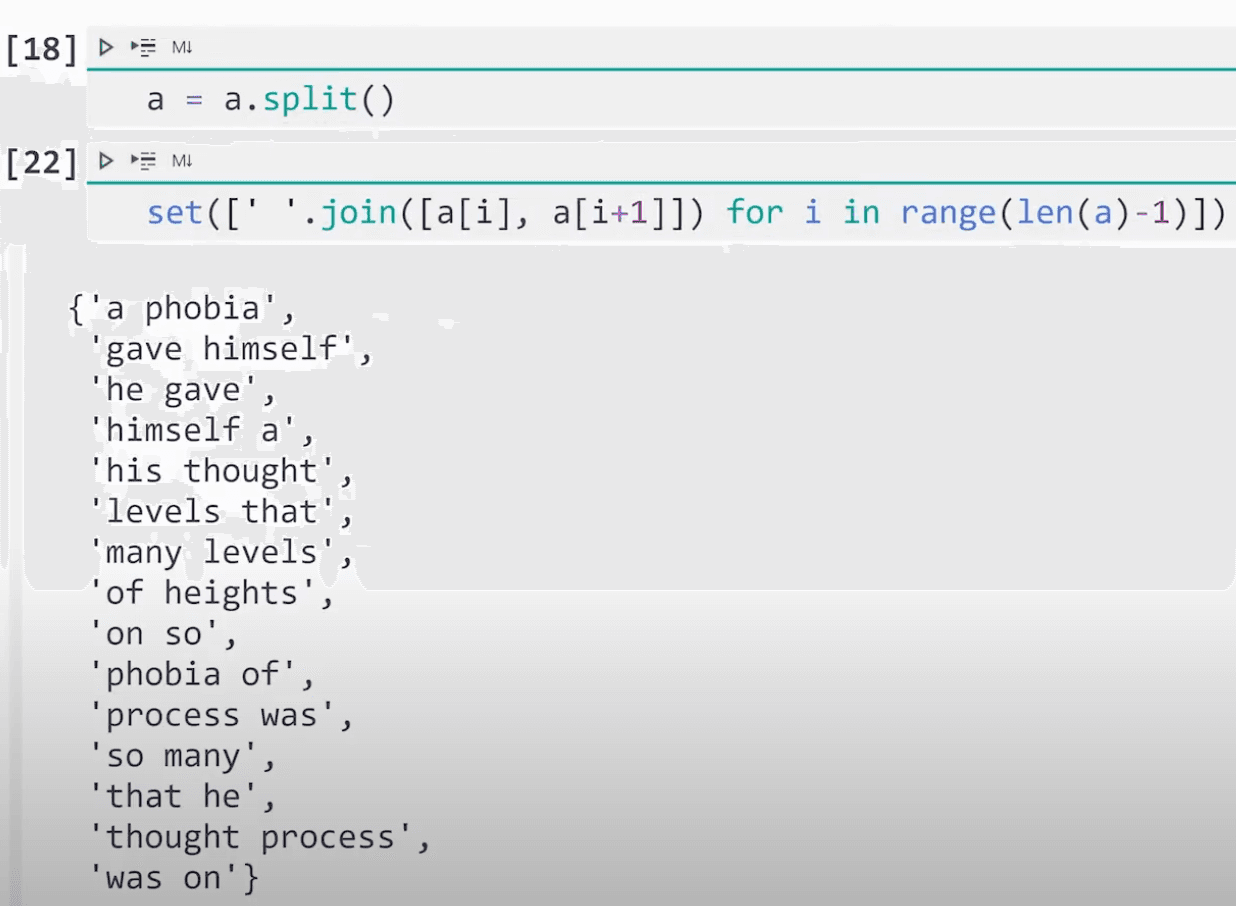Select the execution count label [22]
1236x906 pixels.
click(41, 162)
